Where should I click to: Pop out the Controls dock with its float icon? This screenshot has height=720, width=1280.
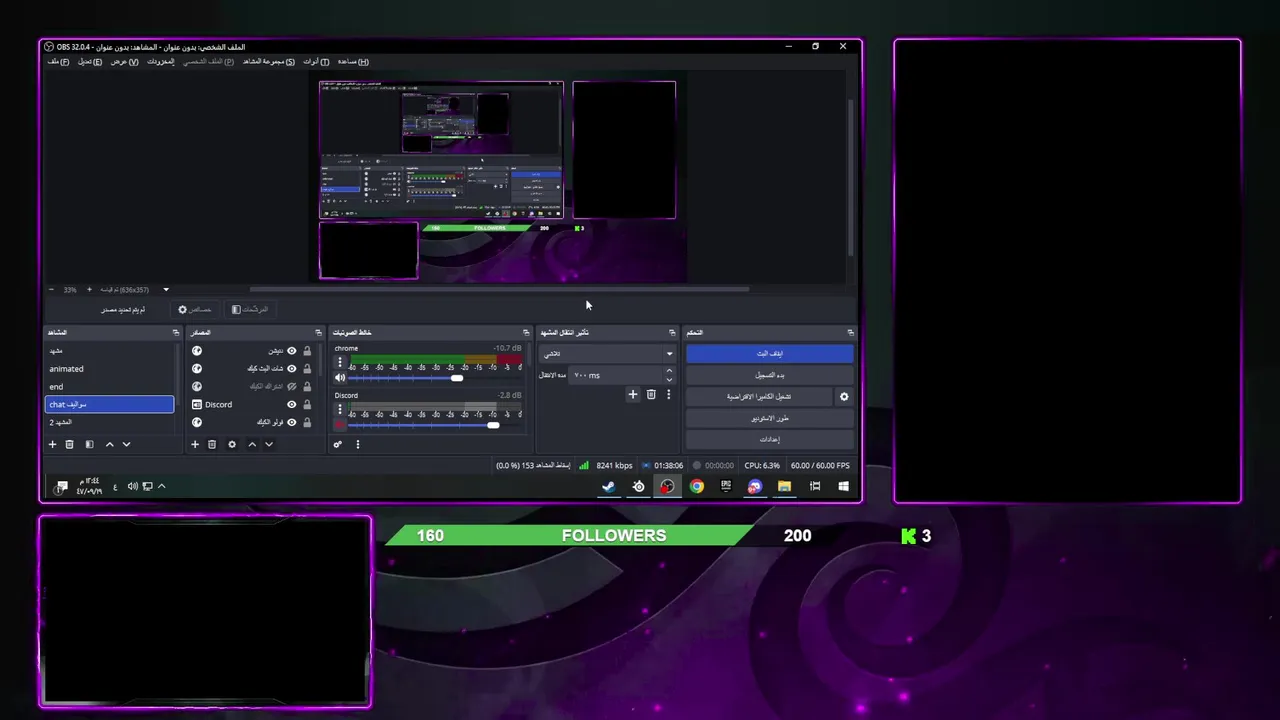[x=851, y=332]
